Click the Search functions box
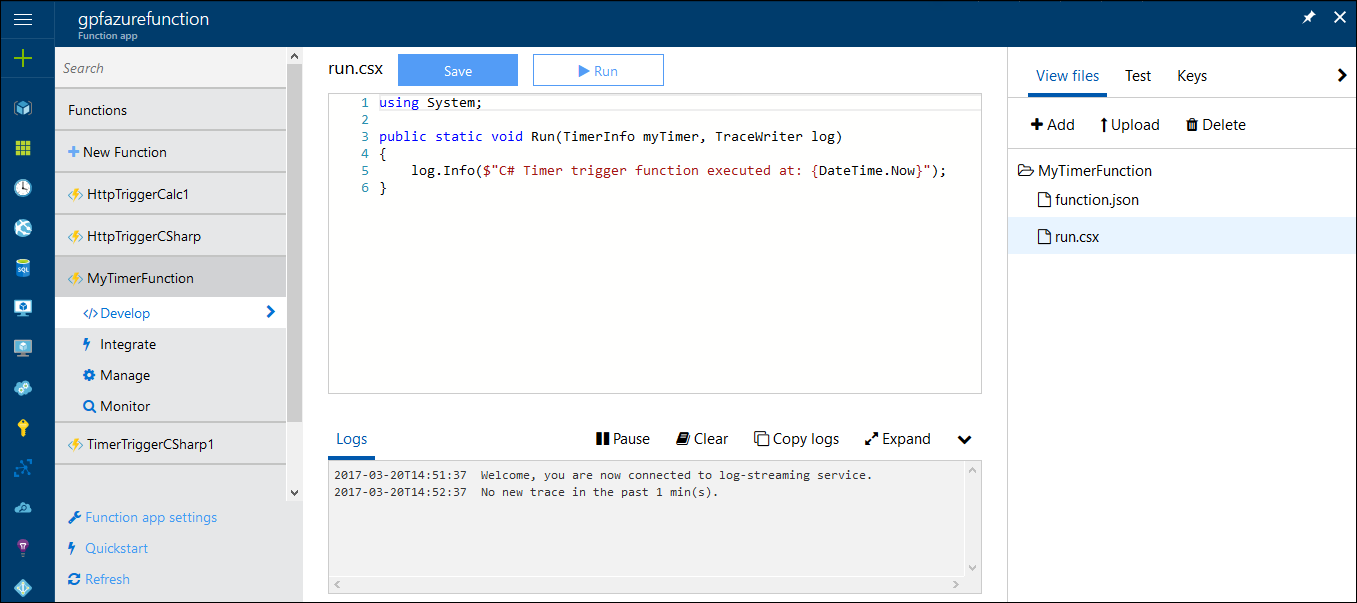The height and width of the screenshot is (603, 1357). (170, 68)
